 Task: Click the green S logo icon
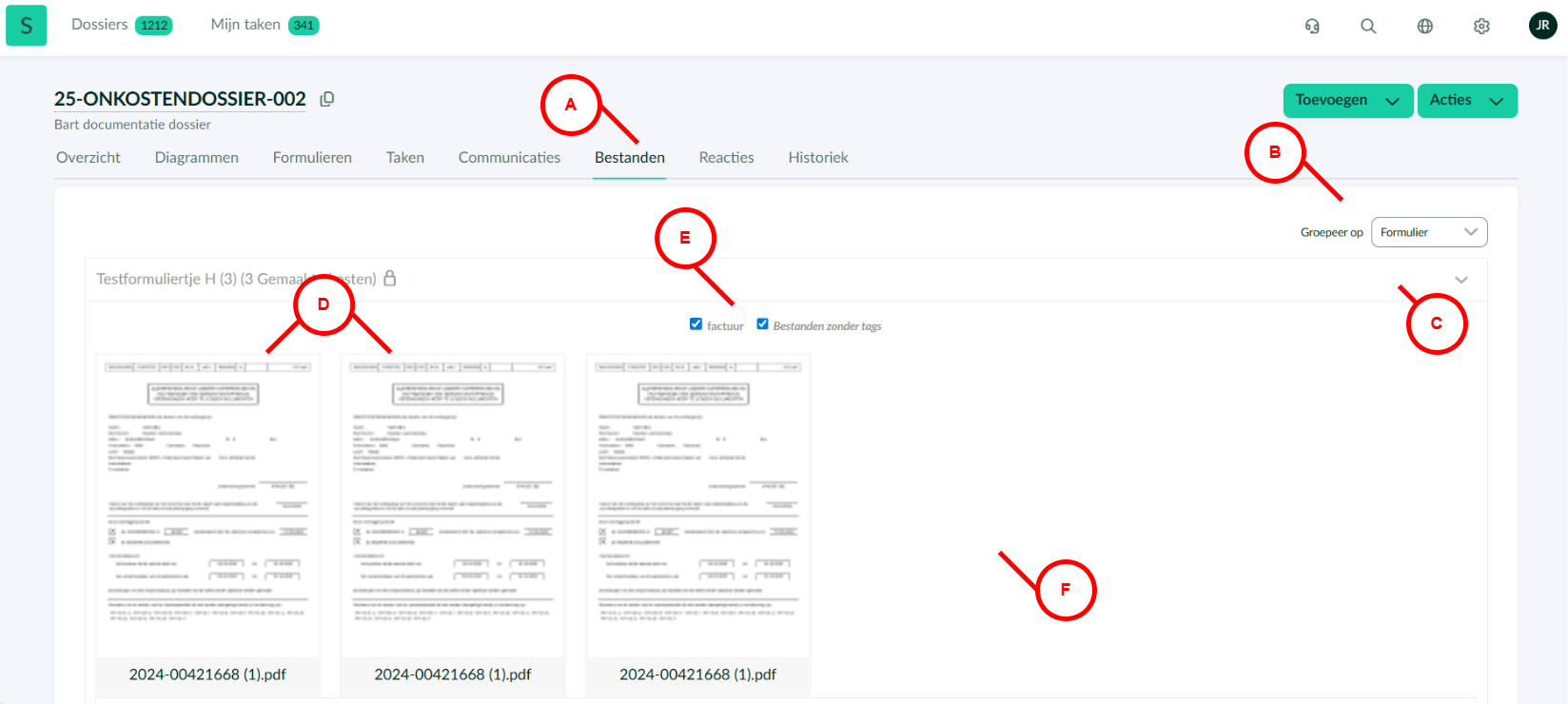26,26
